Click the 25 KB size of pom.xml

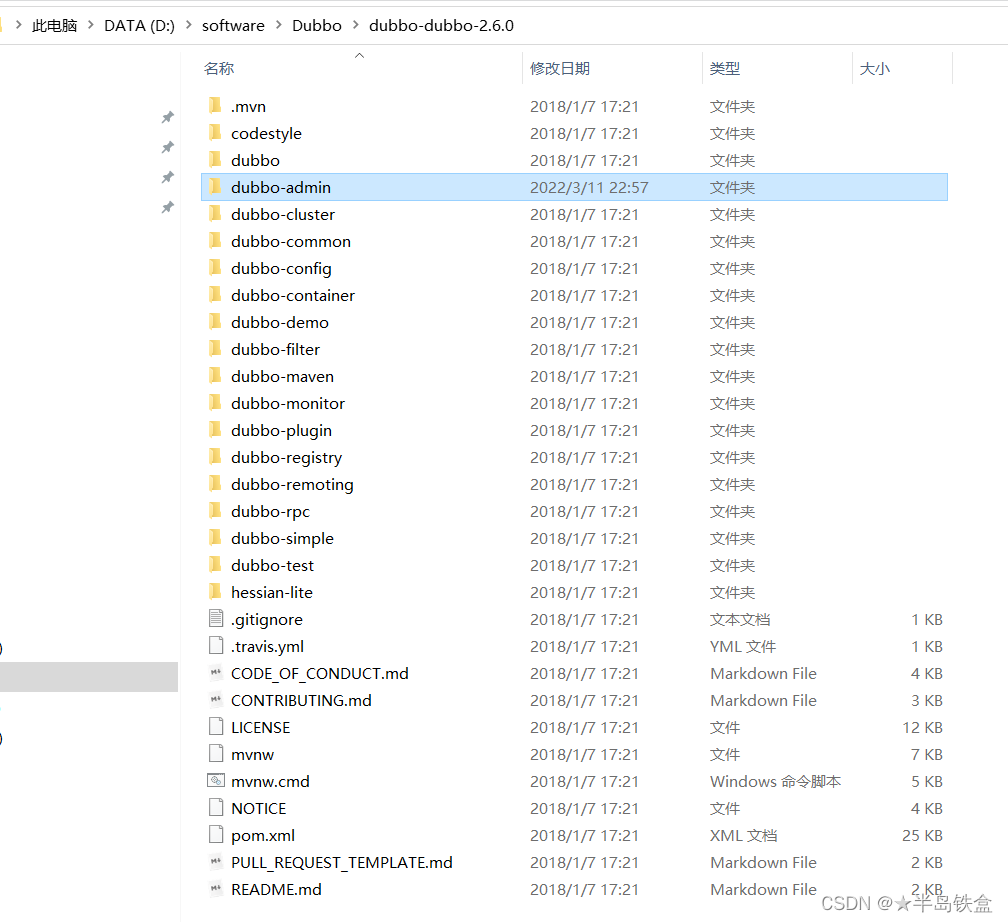(922, 835)
